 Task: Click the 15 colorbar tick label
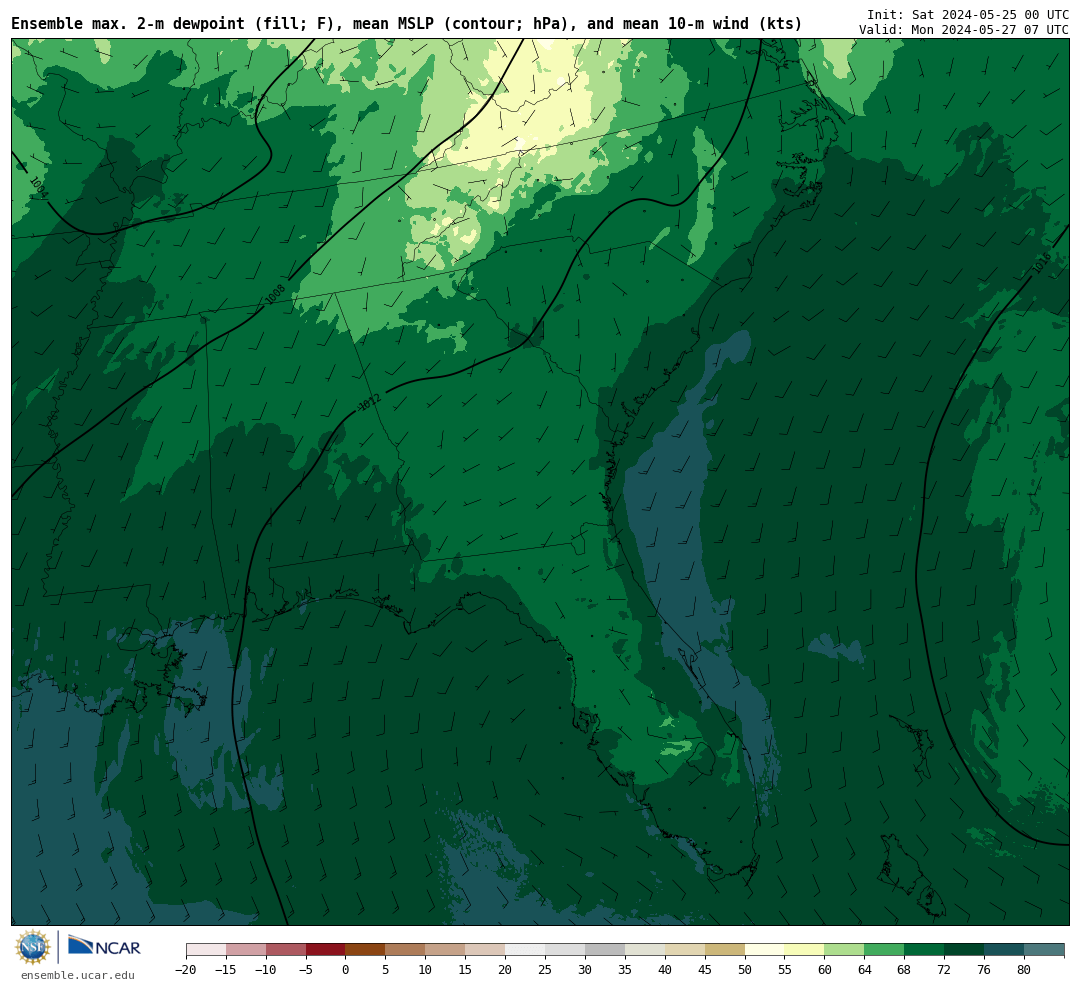pyautogui.click(x=466, y=969)
